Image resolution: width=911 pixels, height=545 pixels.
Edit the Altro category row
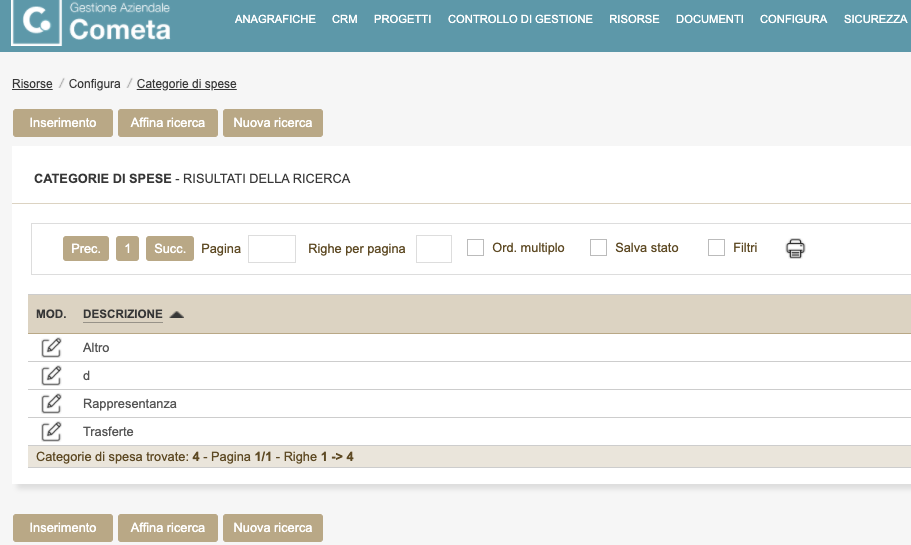[x=51, y=348]
